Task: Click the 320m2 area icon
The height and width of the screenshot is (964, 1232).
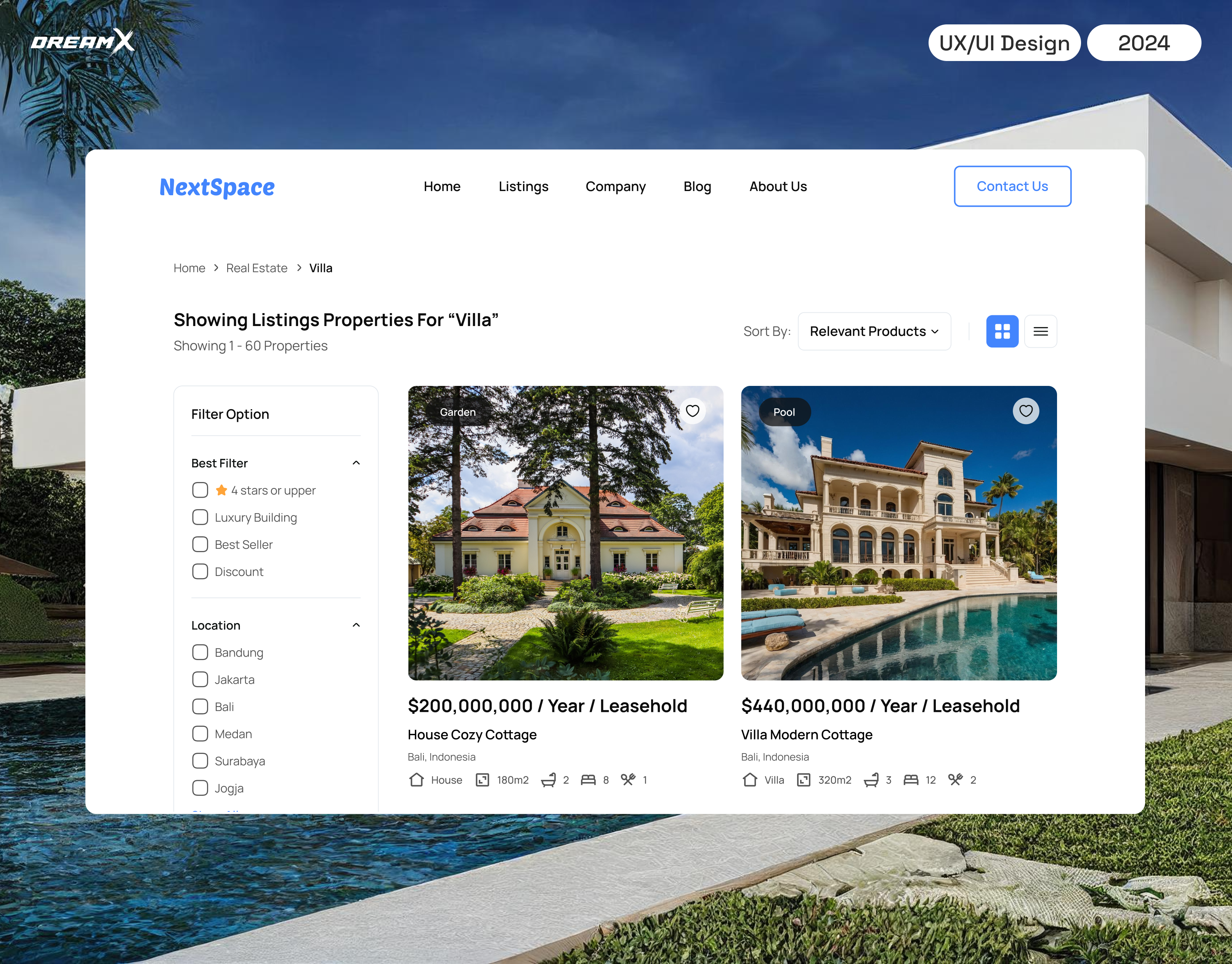Action: (803, 779)
